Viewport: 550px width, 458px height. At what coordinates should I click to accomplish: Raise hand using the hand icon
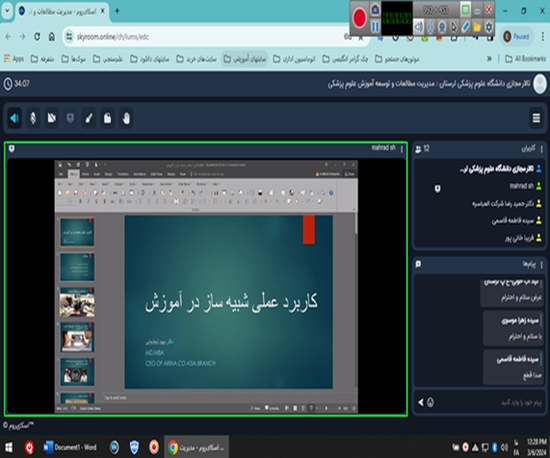126,118
